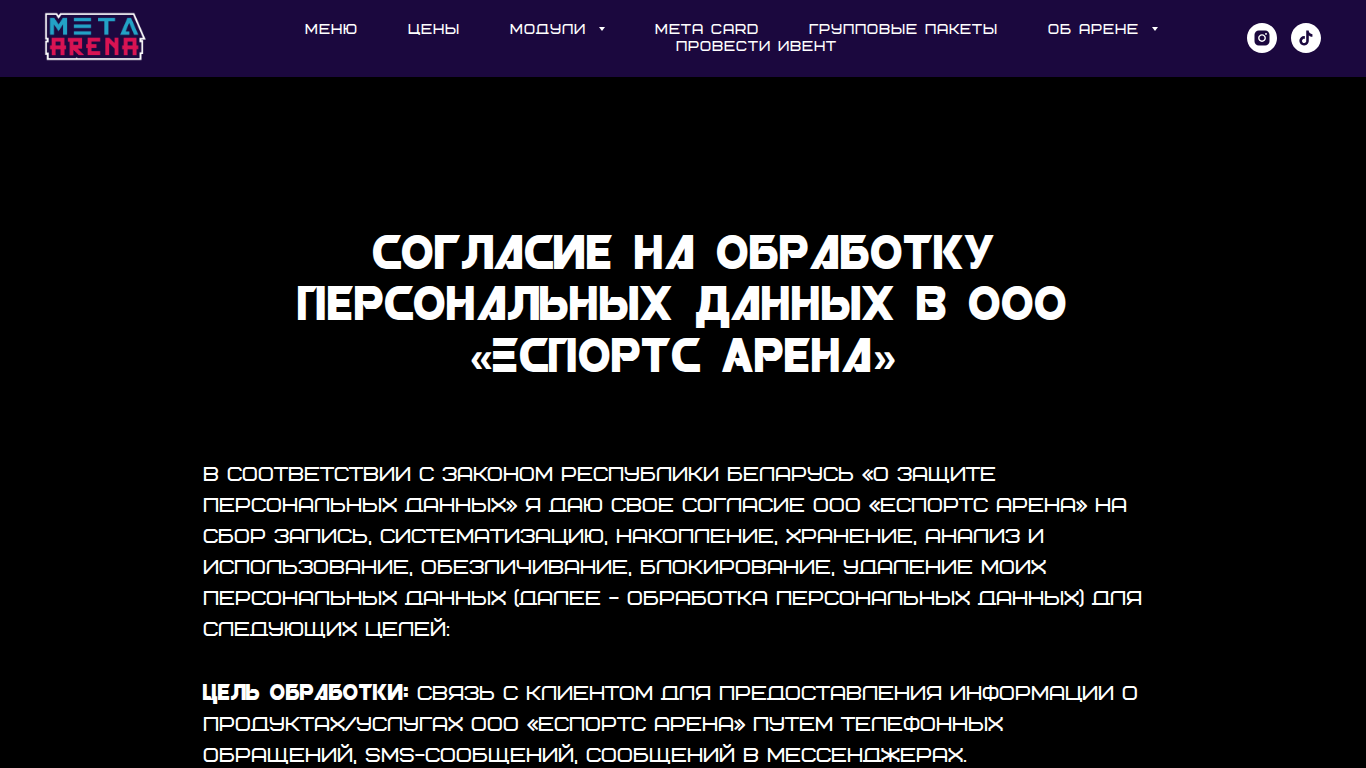
Task: Click the line starting Следующих целей:
Action: [327, 630]
